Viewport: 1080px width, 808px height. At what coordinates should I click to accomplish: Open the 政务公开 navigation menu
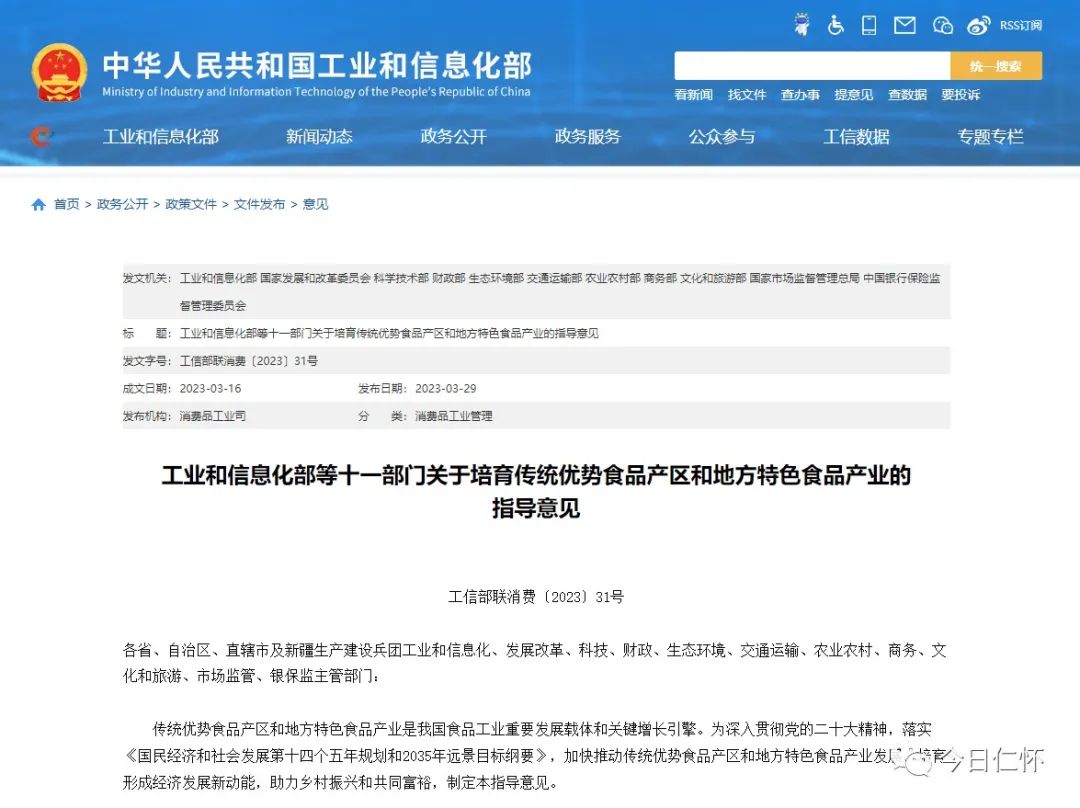(x=453, y=136)
